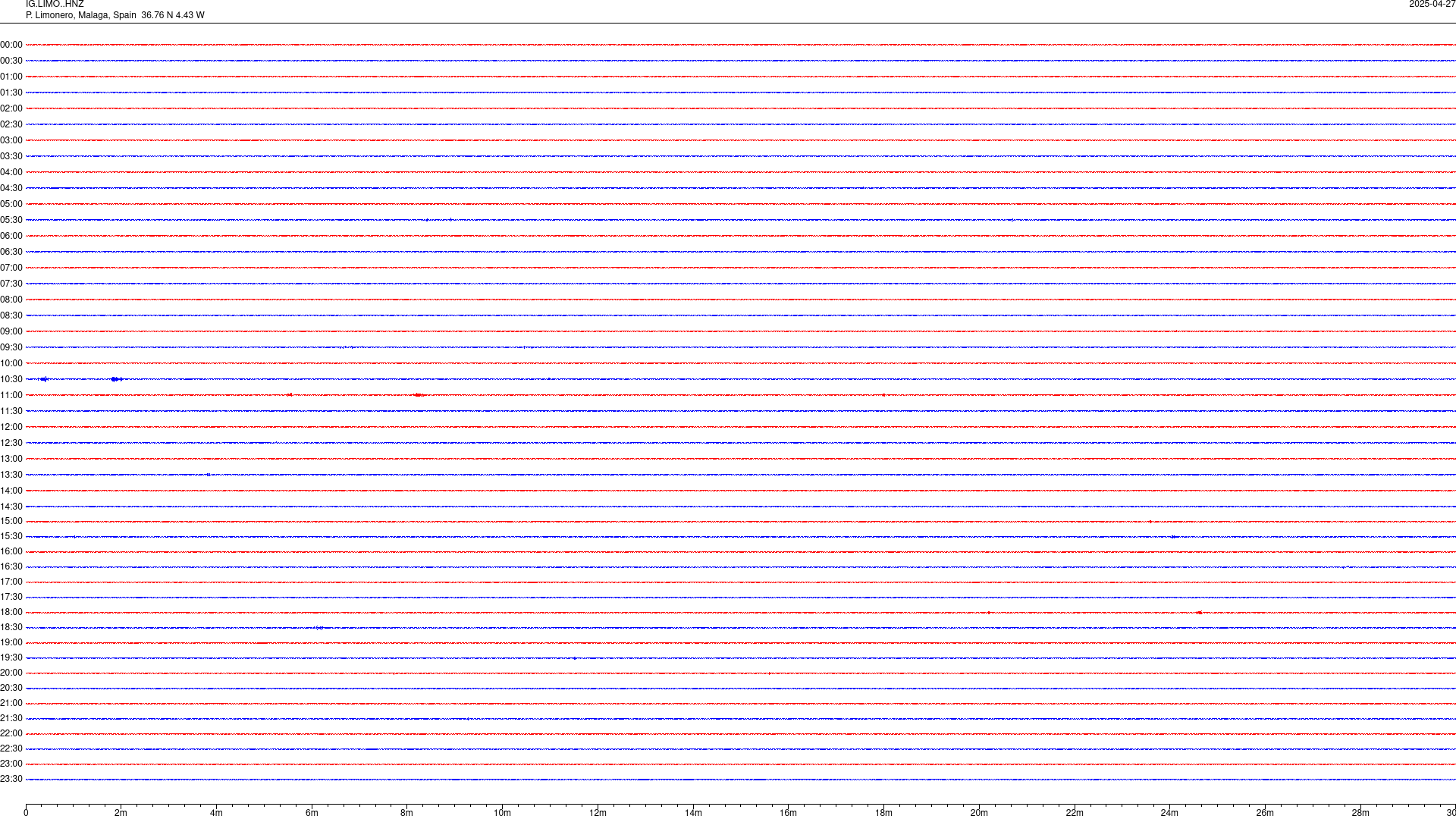Click the blue blip near 4m on 13:30 trace
1456x819 pixels.
[209, 475]
